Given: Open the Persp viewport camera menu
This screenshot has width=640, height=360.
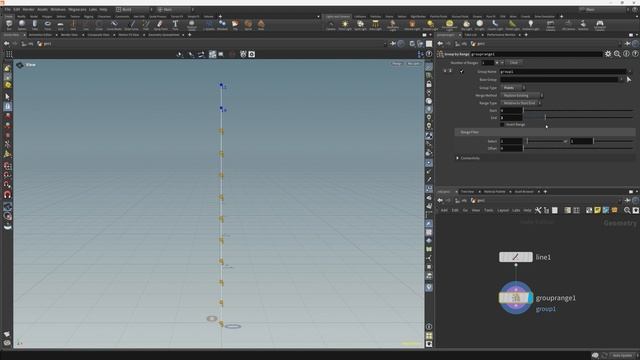Looking at the screenshot, I should tap(397, 64).
